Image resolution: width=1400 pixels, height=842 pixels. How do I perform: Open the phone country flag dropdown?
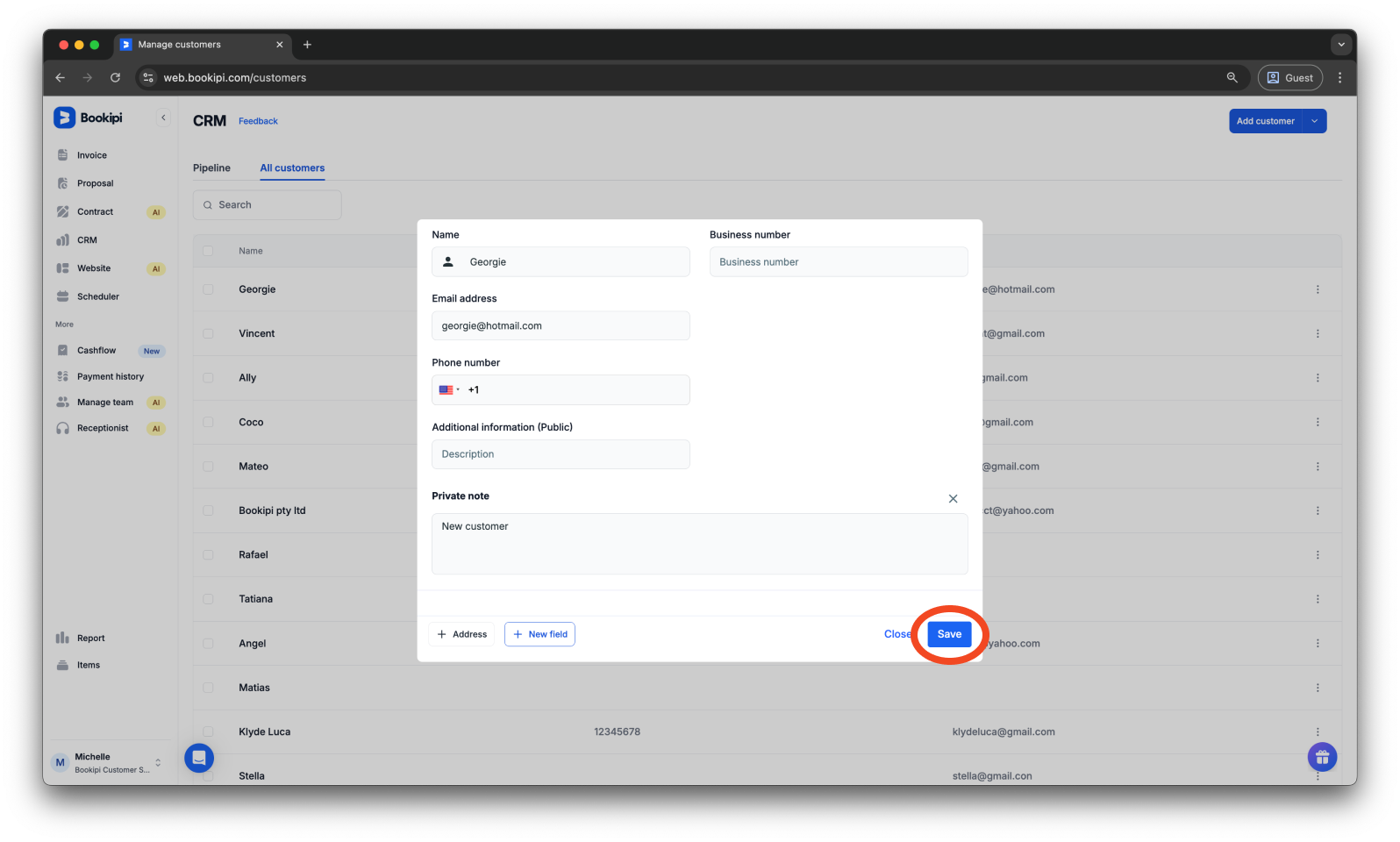[449, 389]
